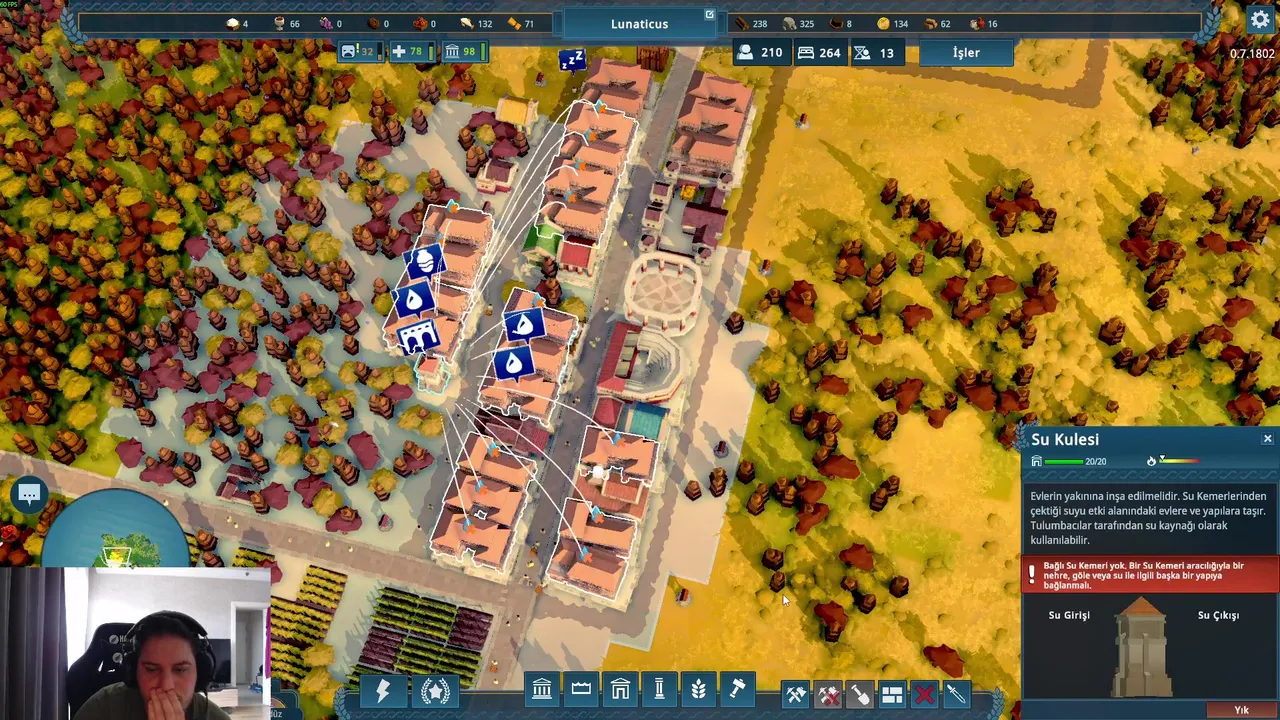
Task: Open the settings gear
Action: [1260, 19]
